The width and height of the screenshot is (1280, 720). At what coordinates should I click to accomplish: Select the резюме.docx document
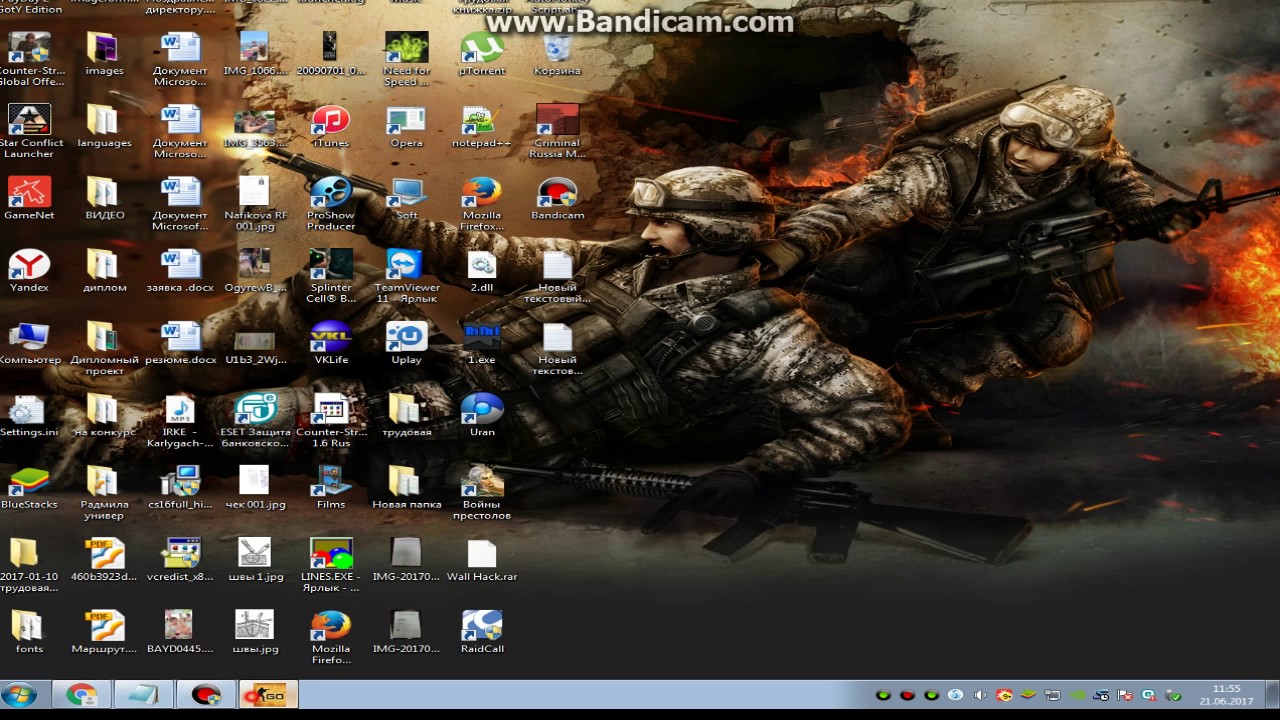tap(180, 342)
